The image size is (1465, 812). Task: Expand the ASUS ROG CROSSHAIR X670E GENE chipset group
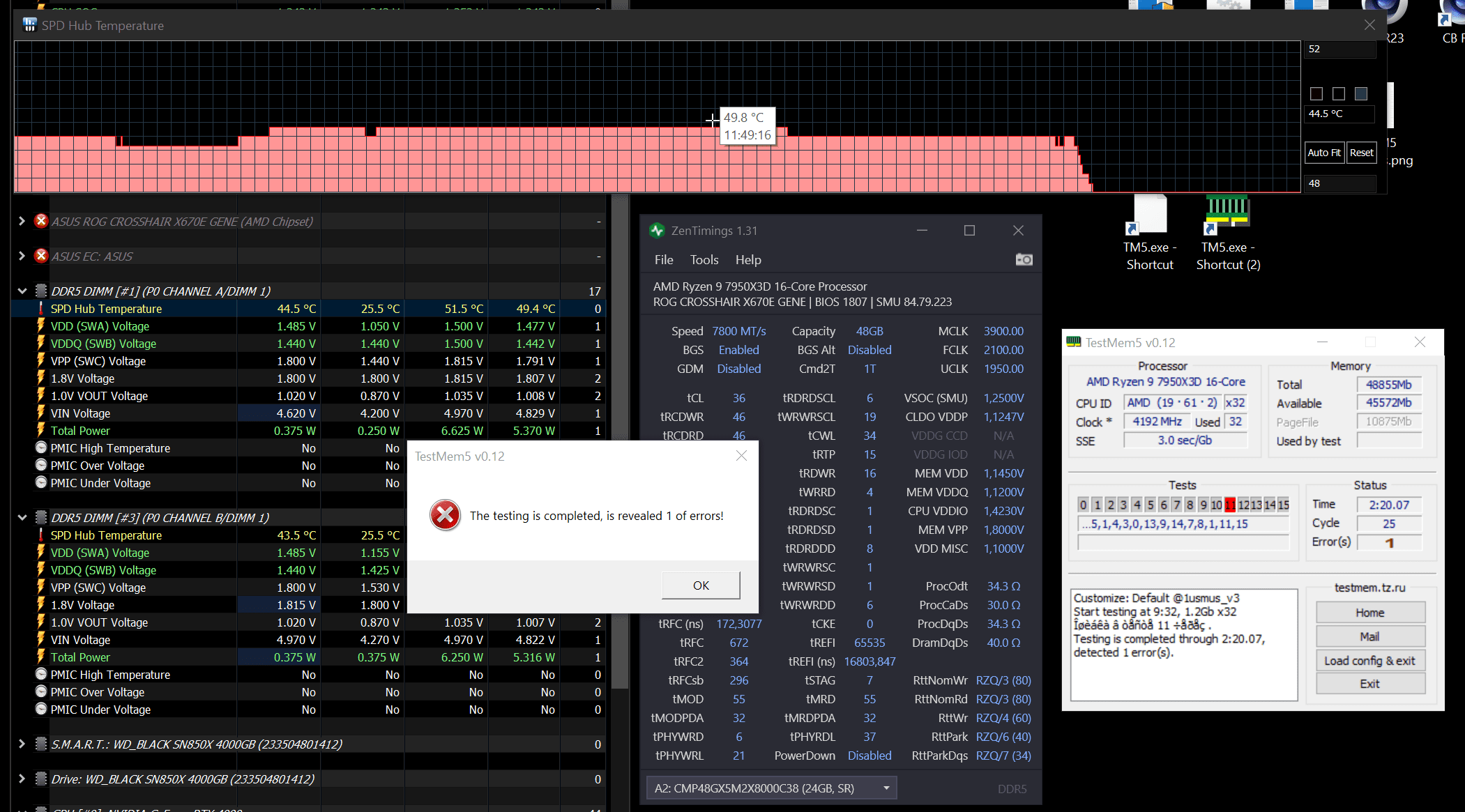[22, 221]
